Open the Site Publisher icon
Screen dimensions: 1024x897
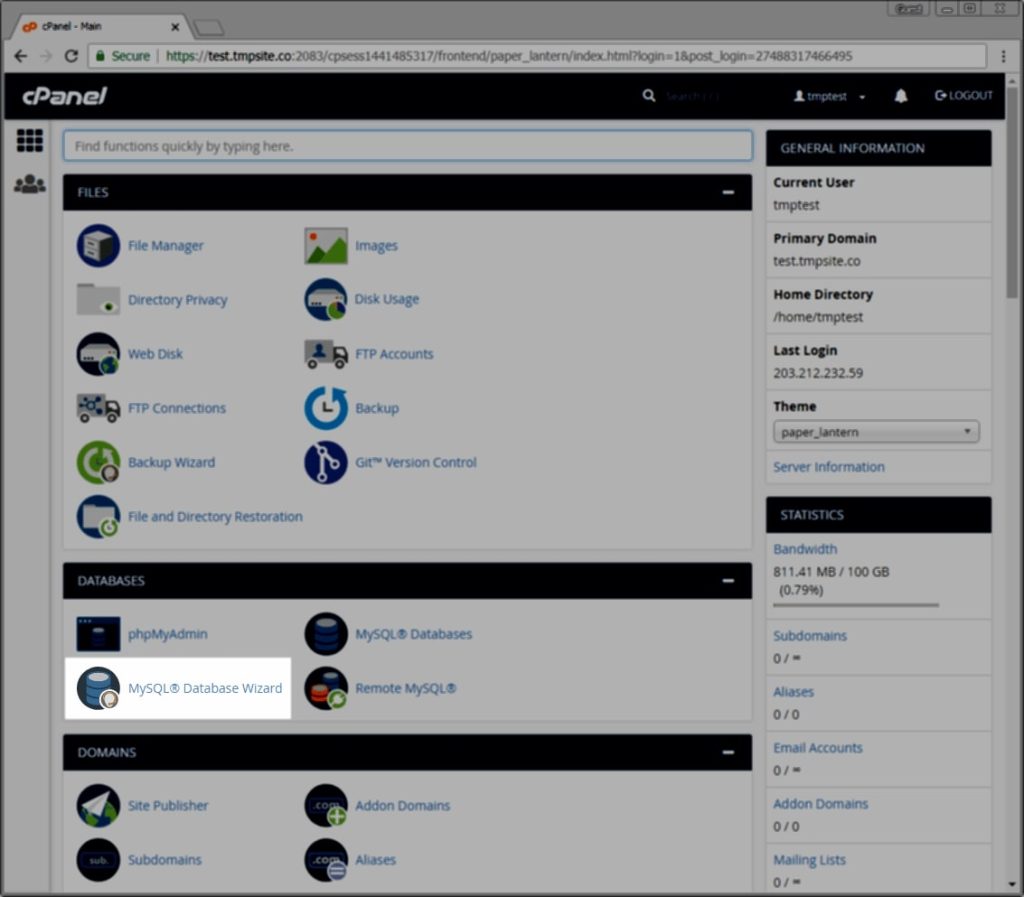[98, 806]
